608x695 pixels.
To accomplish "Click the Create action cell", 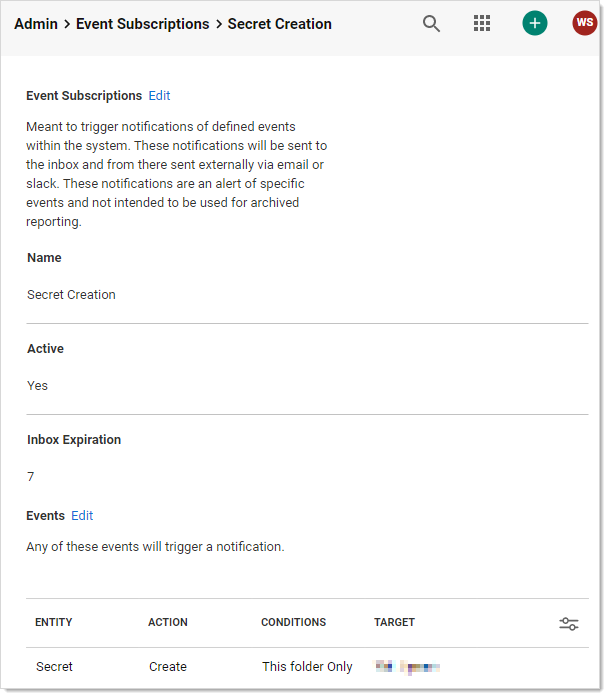I will coord(168,667).
